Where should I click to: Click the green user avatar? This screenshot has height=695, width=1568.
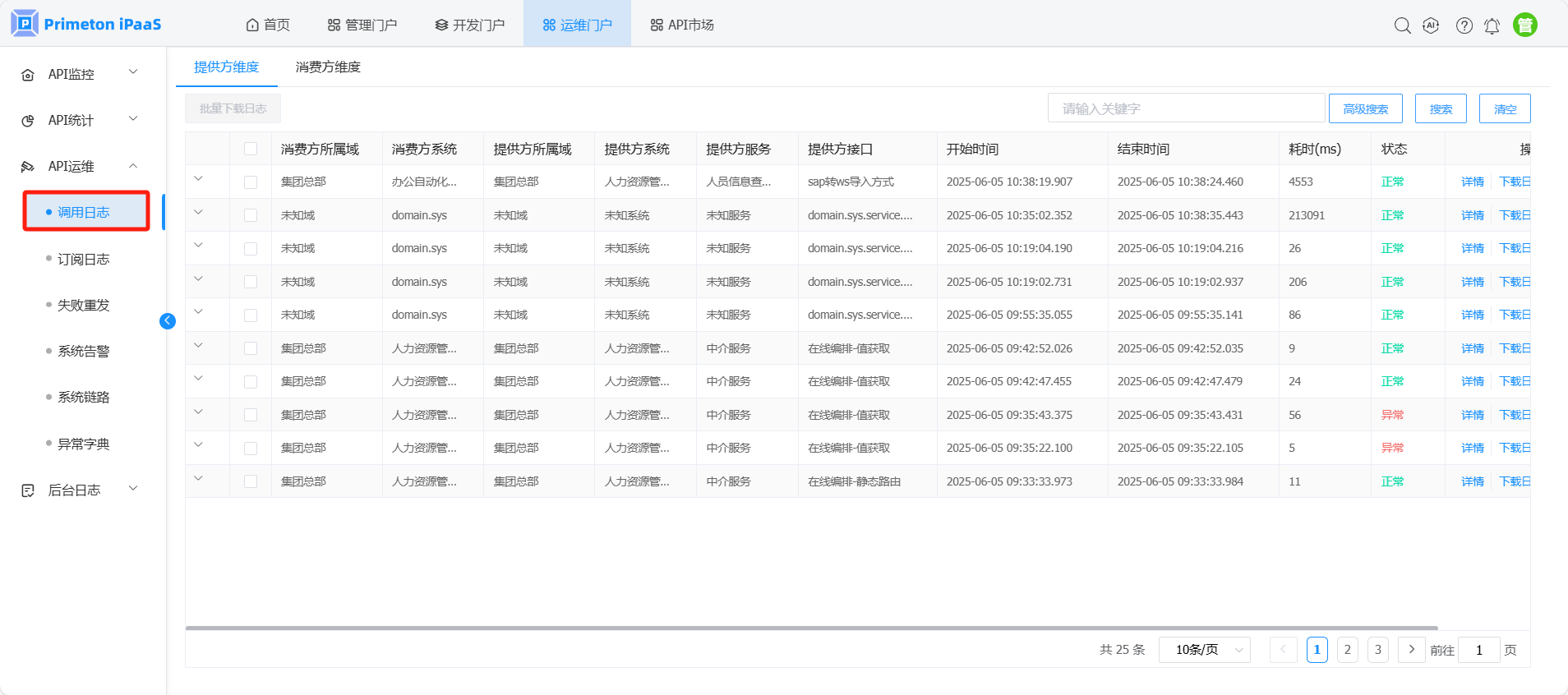coord(1524,25)
